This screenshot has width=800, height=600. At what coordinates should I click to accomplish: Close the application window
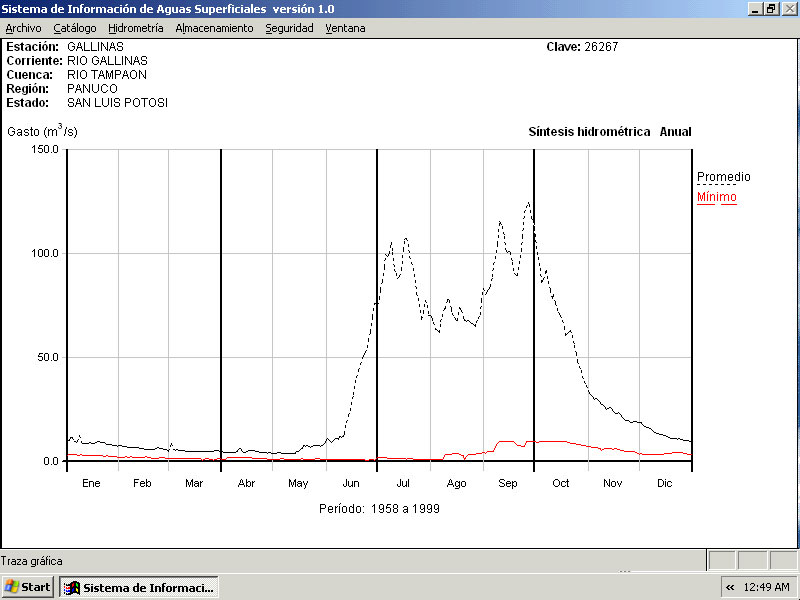click(788, 8)
